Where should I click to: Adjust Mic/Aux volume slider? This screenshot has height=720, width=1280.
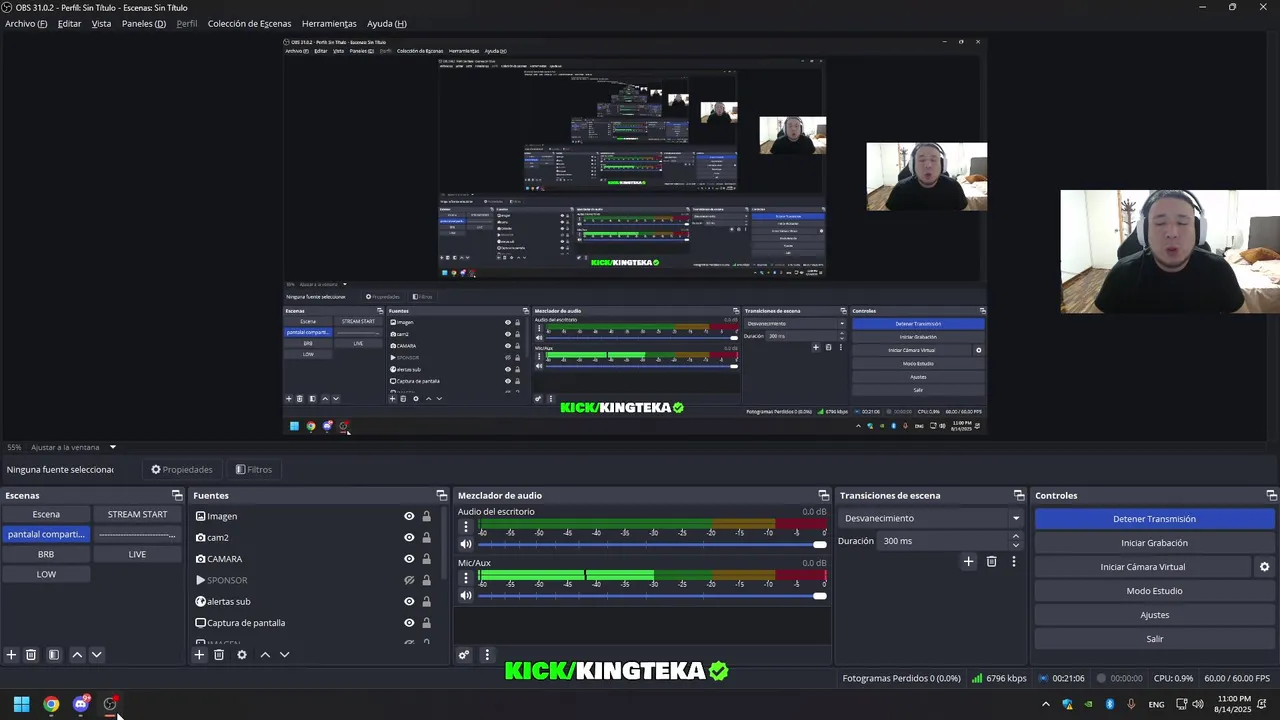click(652, 596)
